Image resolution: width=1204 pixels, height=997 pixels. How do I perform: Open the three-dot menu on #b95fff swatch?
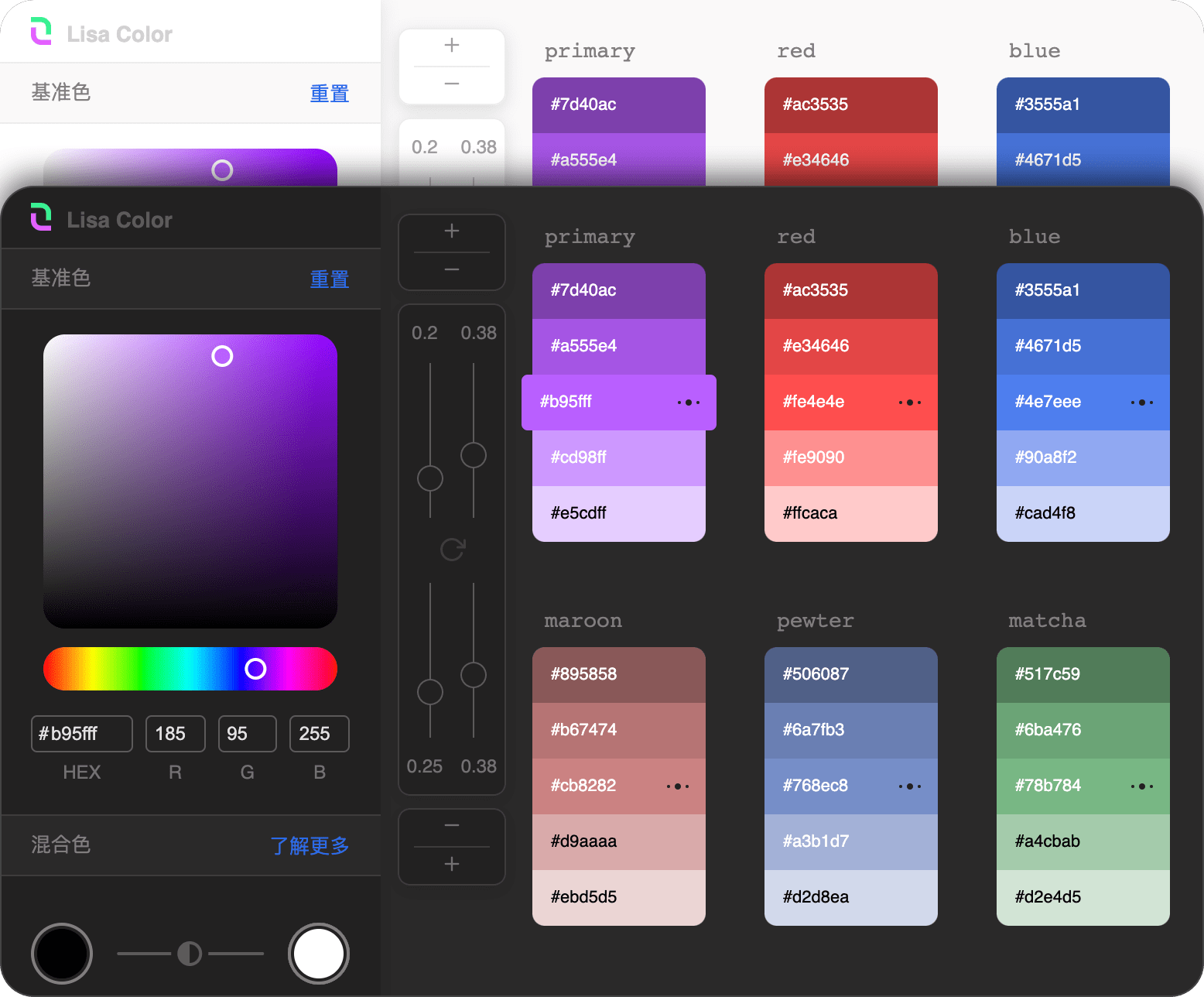pyautogui.click(x=688, y=403)
